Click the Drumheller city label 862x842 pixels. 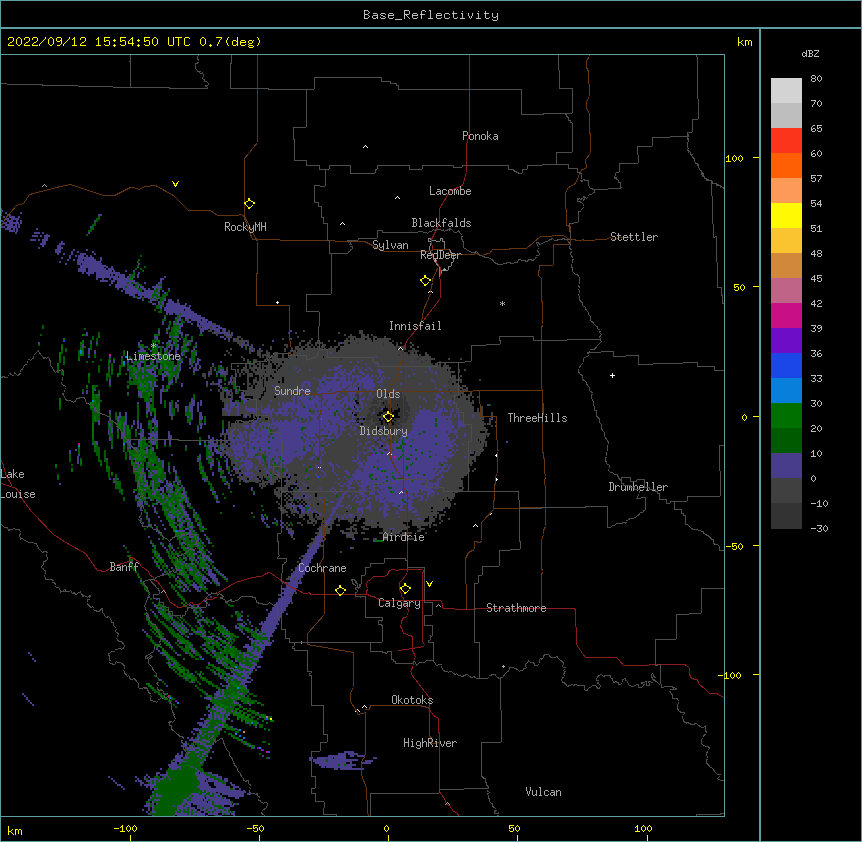coord(638,487)
